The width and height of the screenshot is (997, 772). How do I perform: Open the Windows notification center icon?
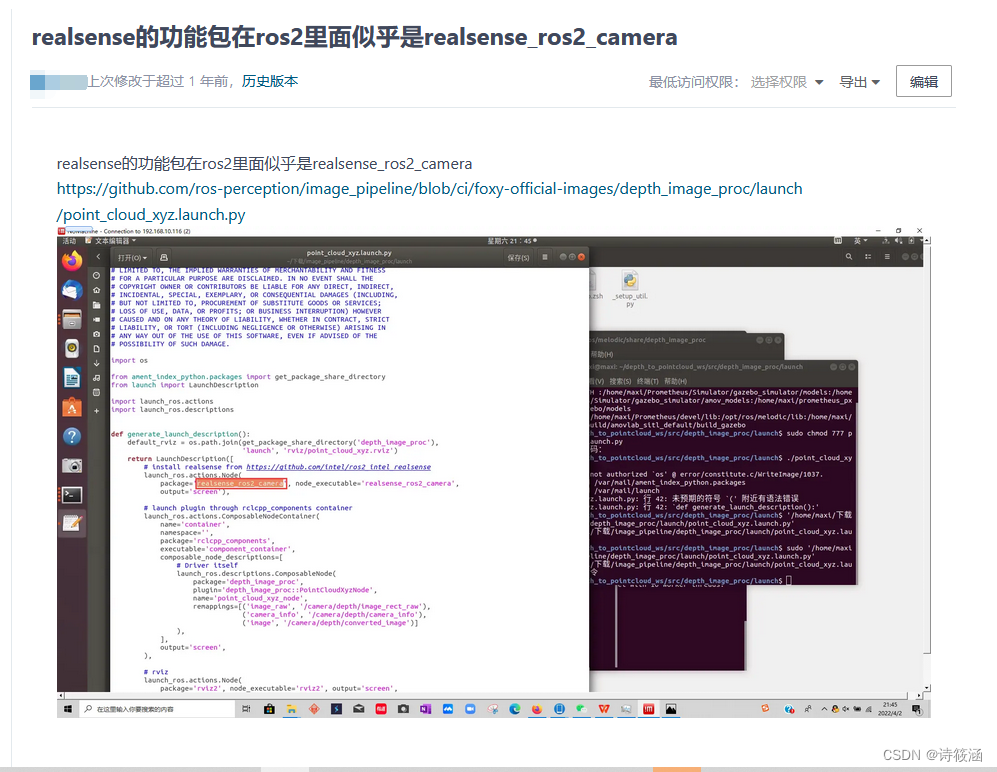[x=916, y=708]
